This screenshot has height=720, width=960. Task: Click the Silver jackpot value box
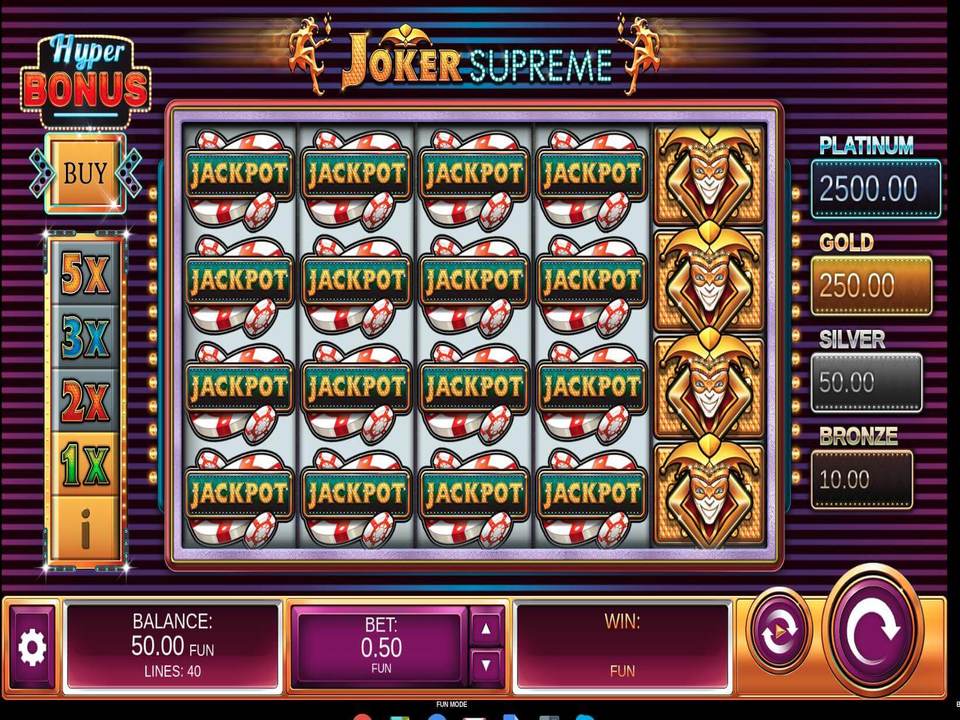[x=866, y=383]
